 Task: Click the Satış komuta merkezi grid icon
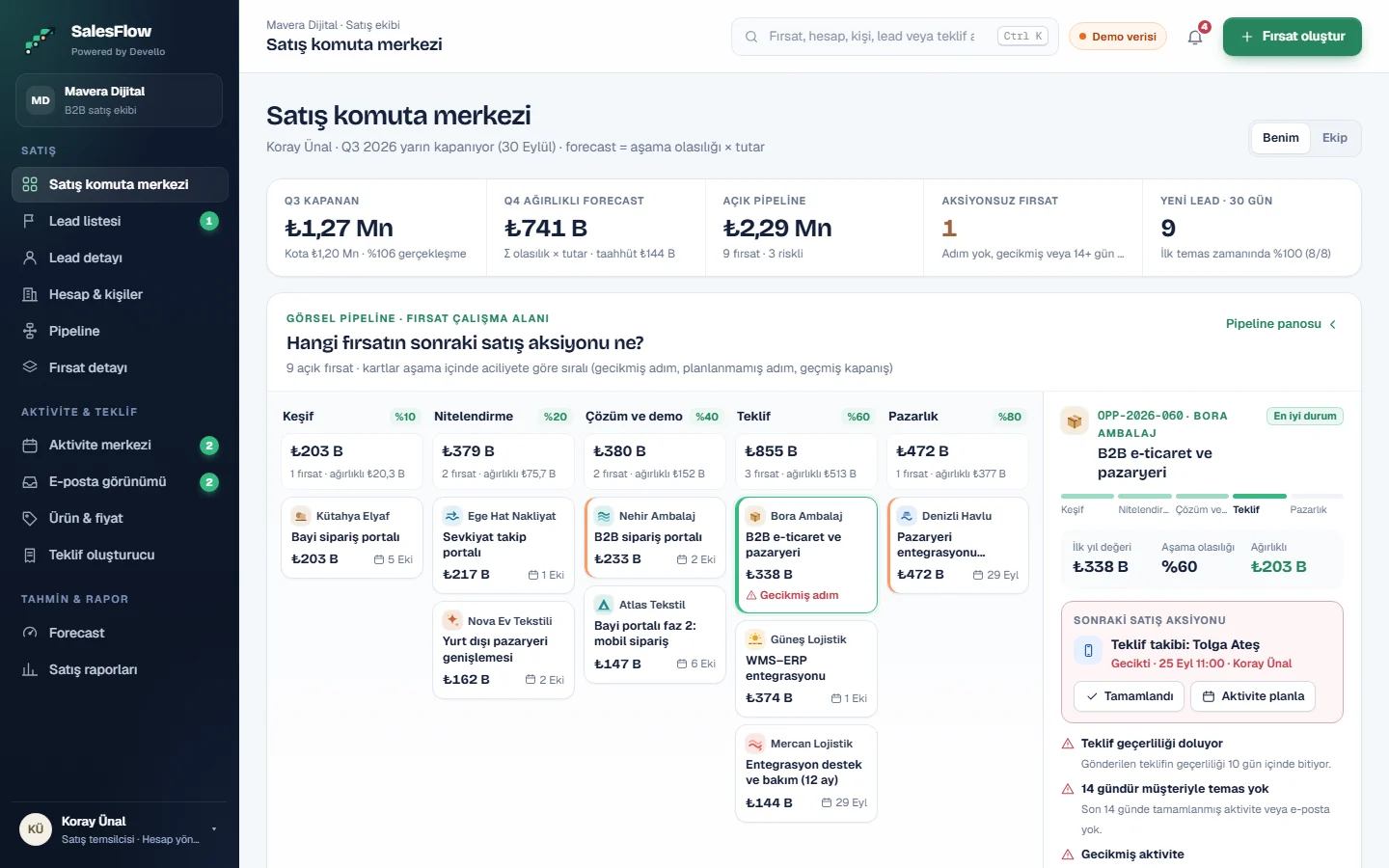[30, 184]
